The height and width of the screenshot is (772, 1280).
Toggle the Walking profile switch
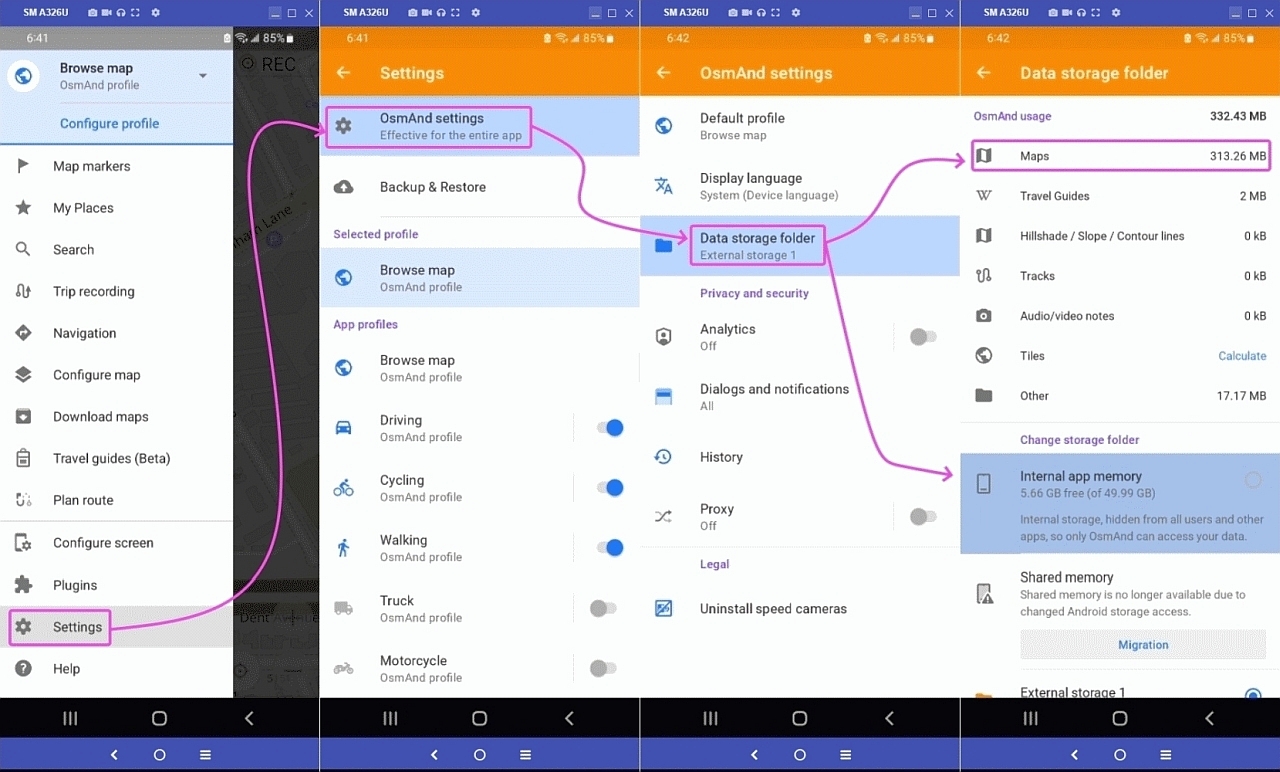(x=609, y=548)
